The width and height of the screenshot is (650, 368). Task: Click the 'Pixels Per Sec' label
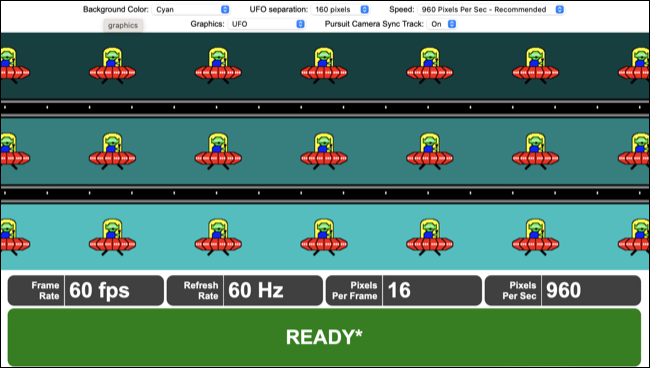(519, 291)
